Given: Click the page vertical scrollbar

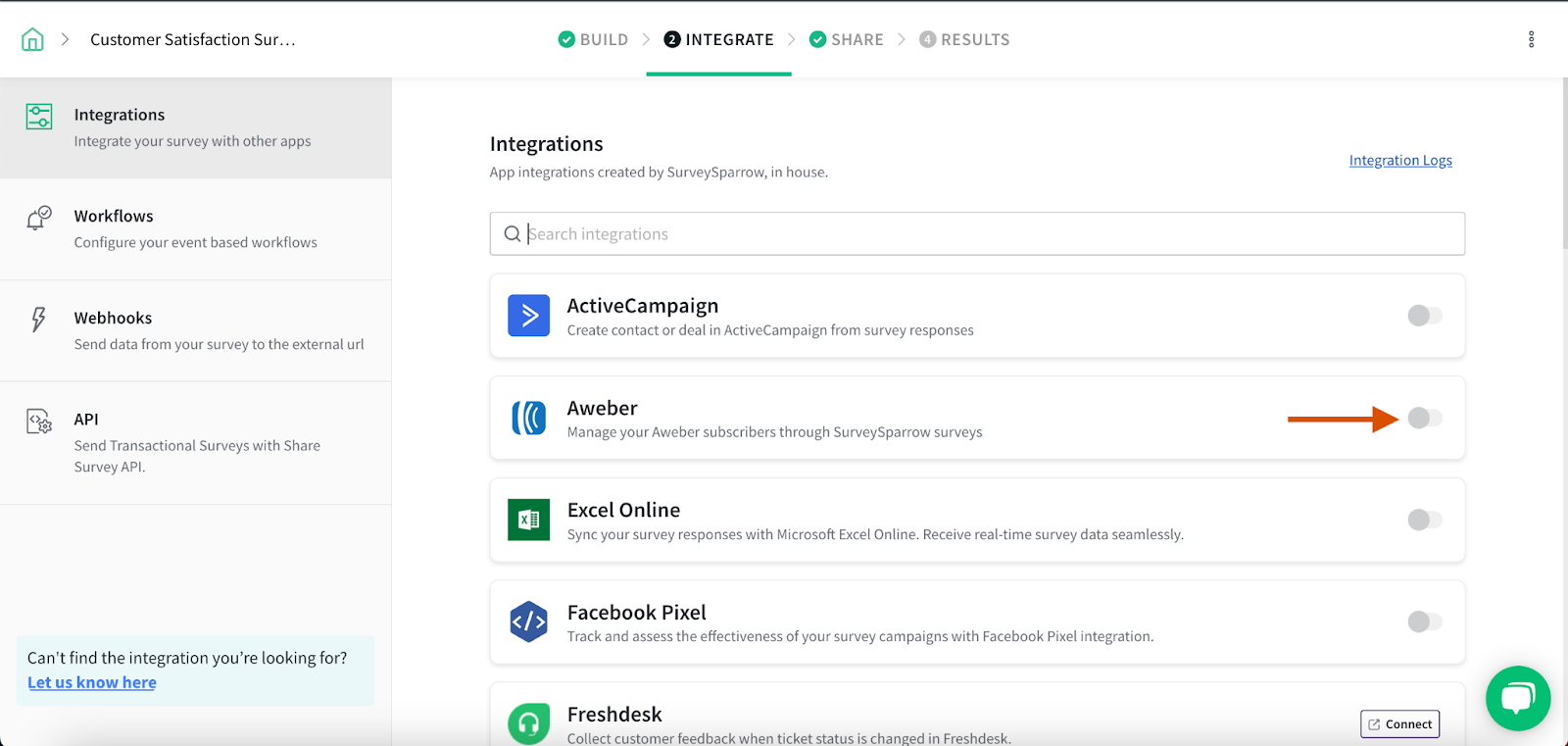Looking at the screenshot, I should [1564, 163].
